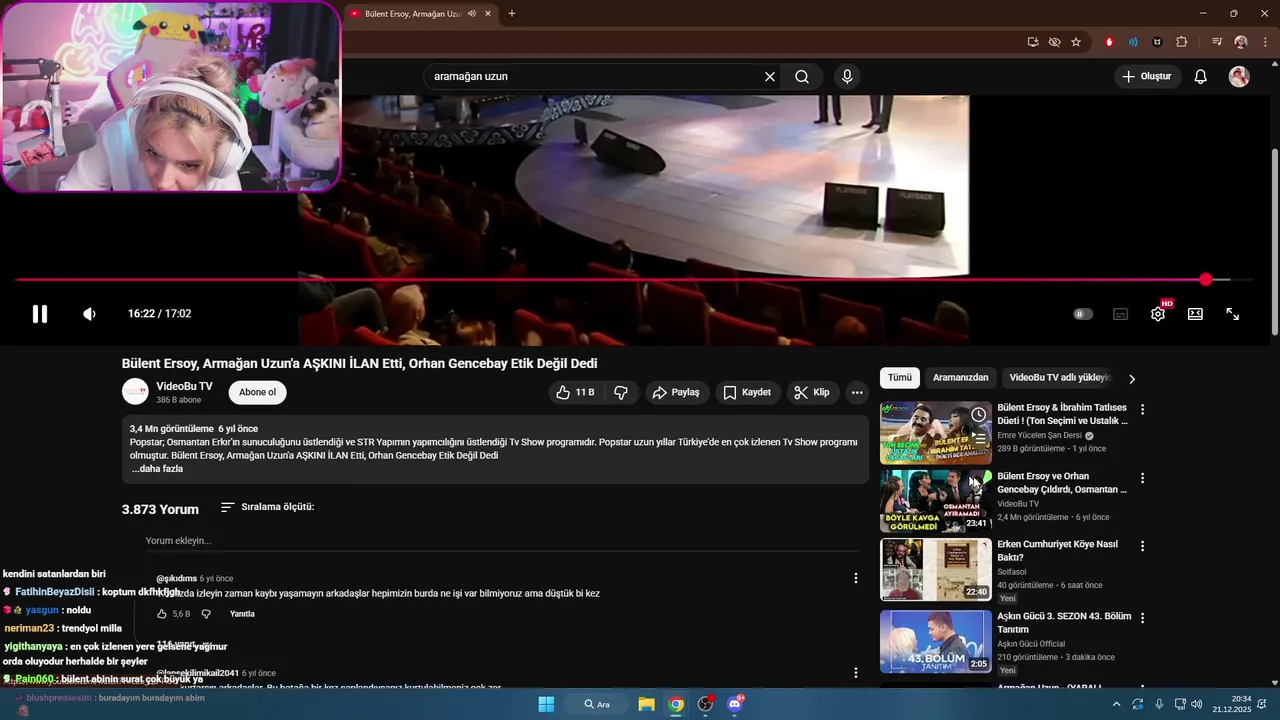Screen dimensions: 1280x720
Task: Toggle the autoplay switch in player controls
Action: click(x=1083, y=314)
